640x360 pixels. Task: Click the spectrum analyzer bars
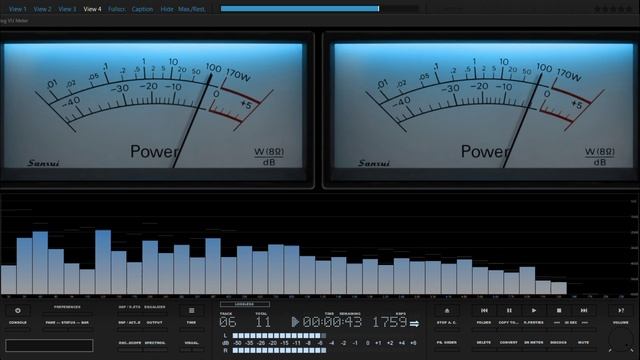coord(284,262)
